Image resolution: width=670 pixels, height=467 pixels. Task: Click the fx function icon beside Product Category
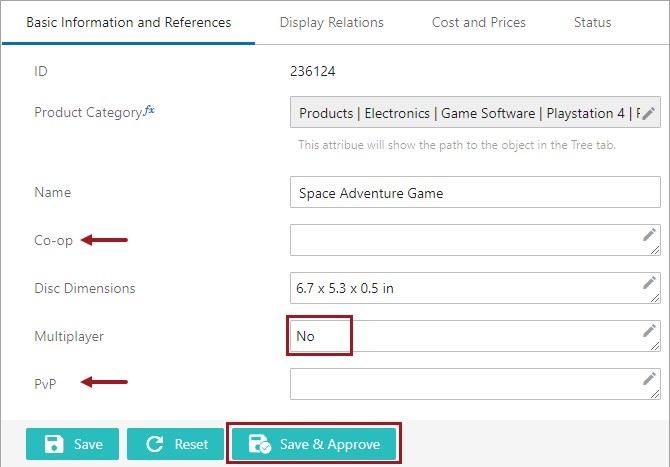click(149, 110)
